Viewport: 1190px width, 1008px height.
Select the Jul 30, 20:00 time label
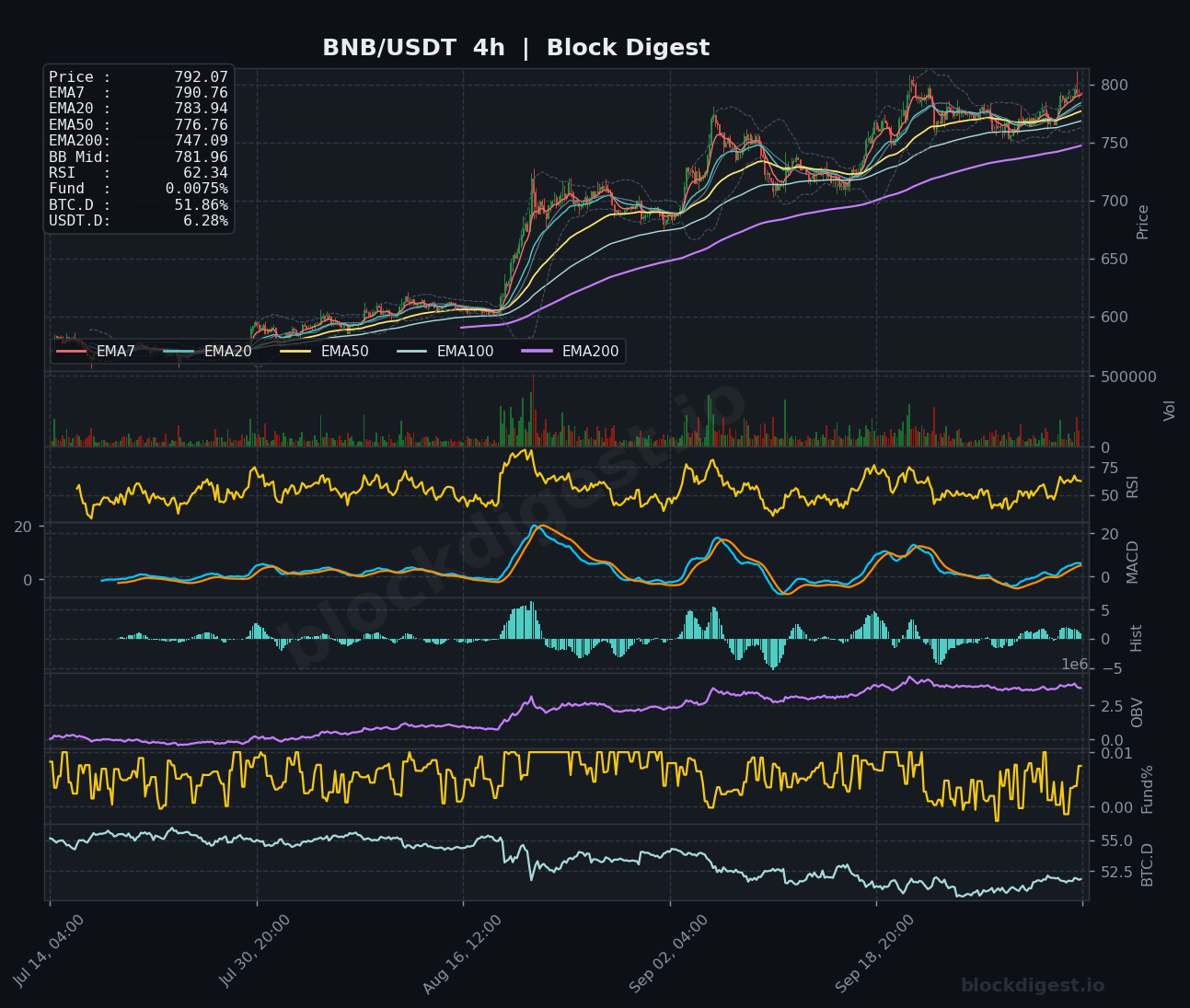click(255, 953)
